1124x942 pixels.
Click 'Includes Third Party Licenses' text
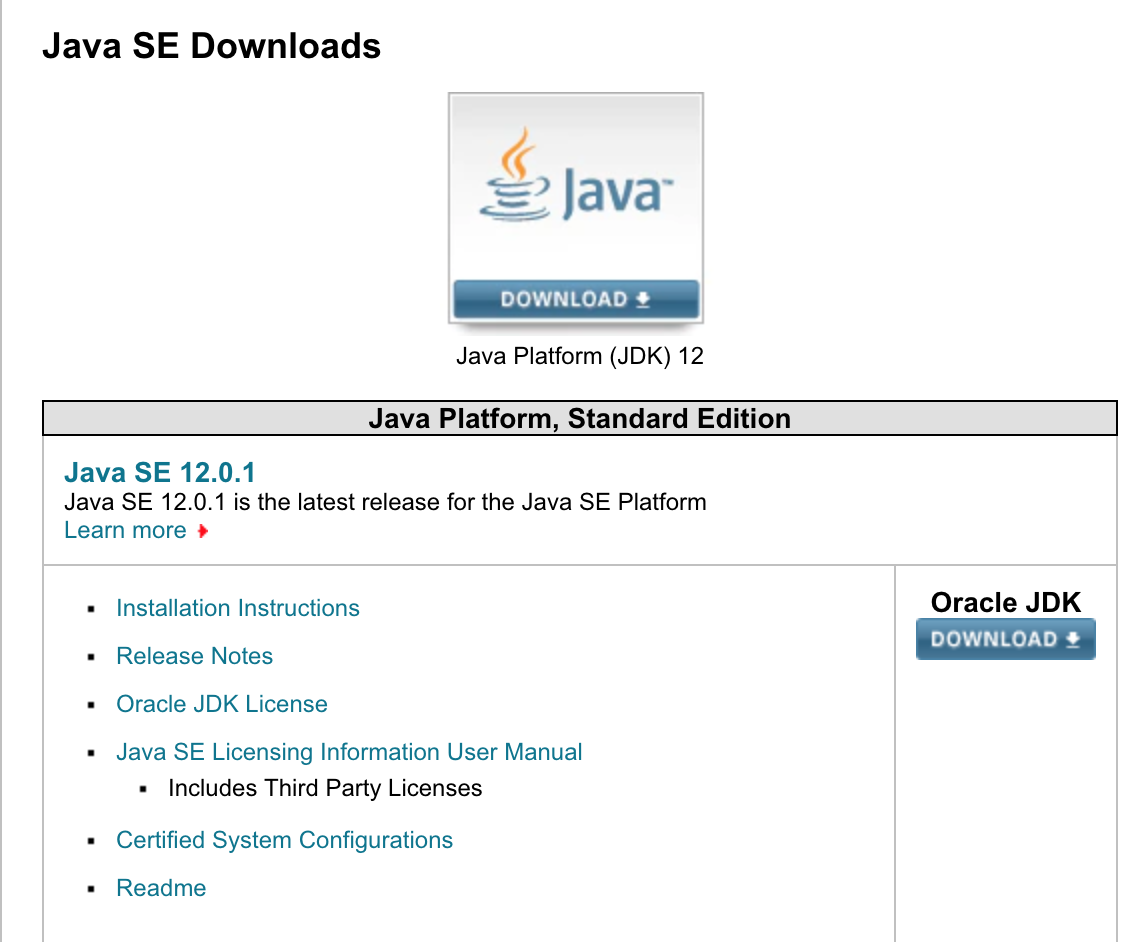tap(325, 789)
